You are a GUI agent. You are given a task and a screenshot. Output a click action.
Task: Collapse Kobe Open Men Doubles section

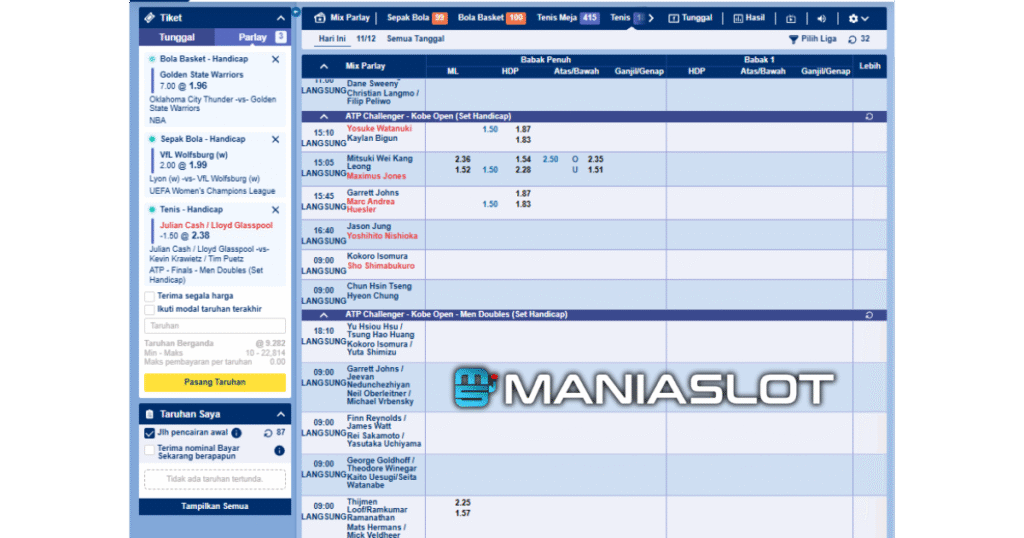tap(324, 315)
